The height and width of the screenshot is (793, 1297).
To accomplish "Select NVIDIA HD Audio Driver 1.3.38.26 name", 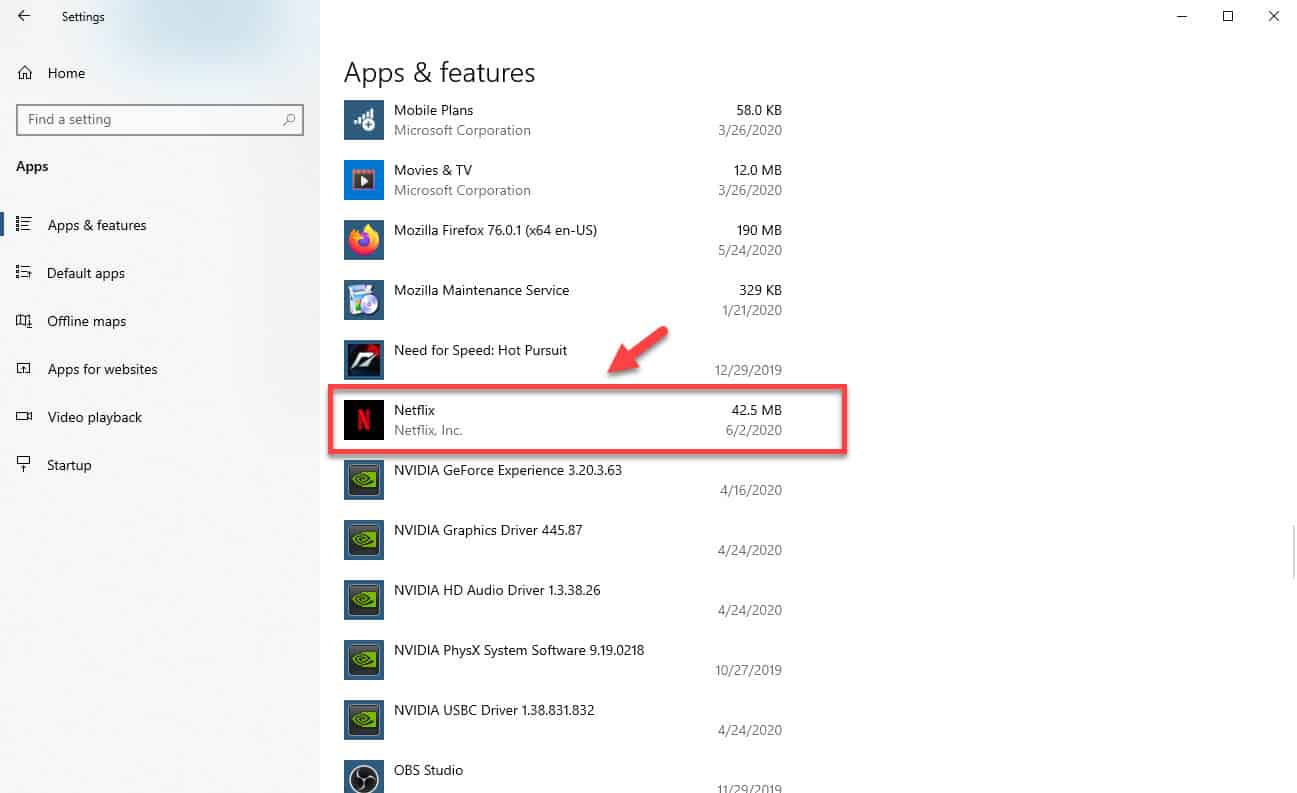I will [x=497, y=590].
